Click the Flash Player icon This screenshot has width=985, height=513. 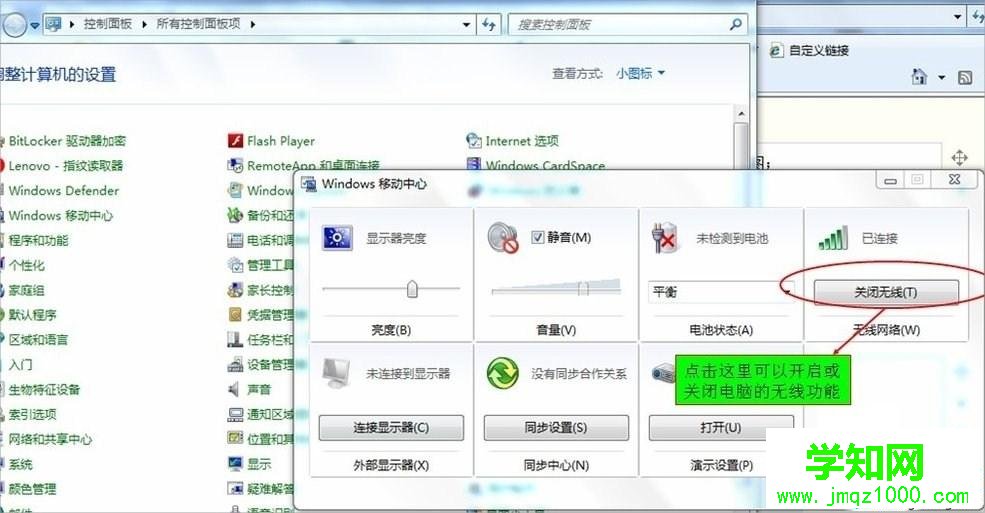[x=236, y=141]
